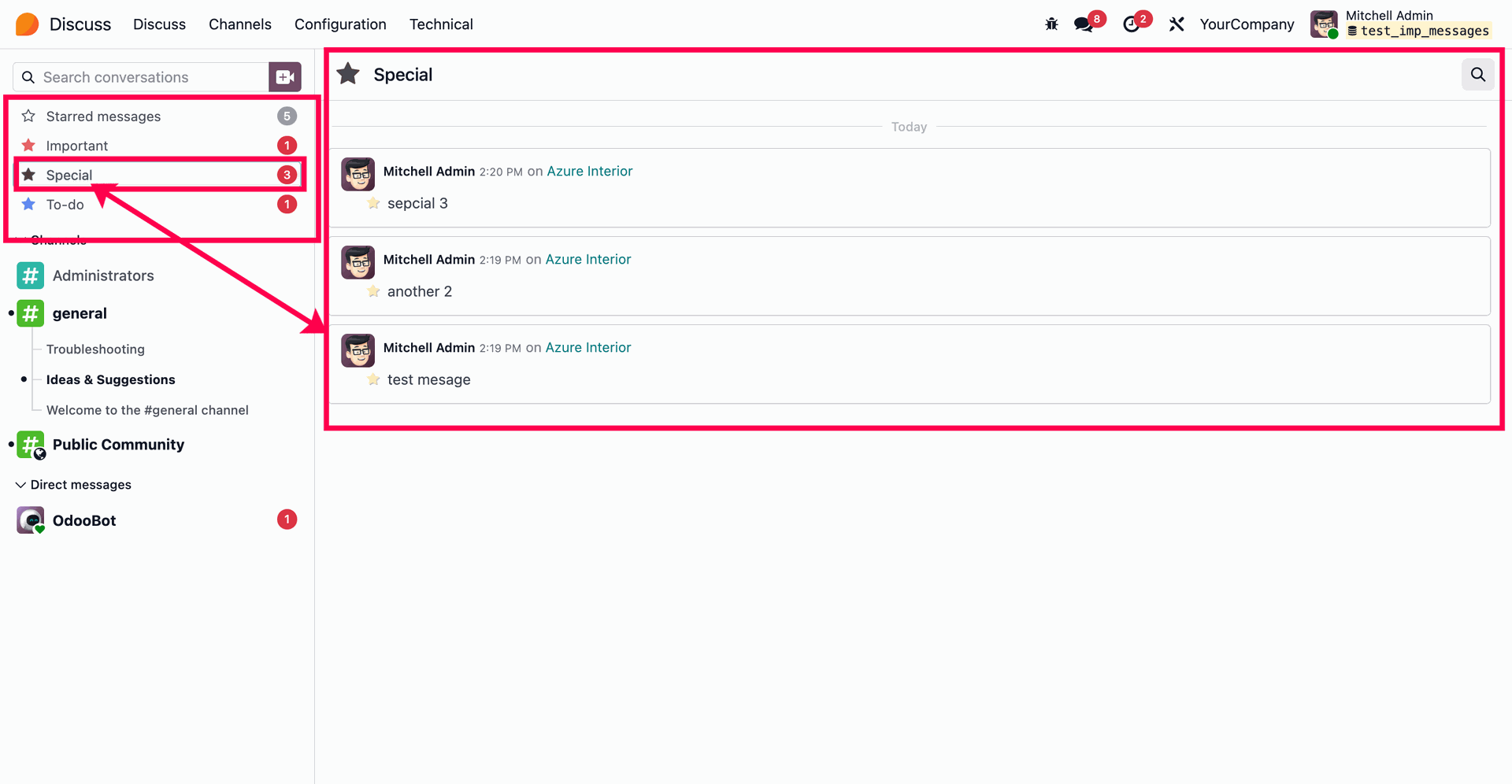Click the Starred messages counter badge showing 5
Viewport: 1512px width, 784px height.
tap(287, 116)
